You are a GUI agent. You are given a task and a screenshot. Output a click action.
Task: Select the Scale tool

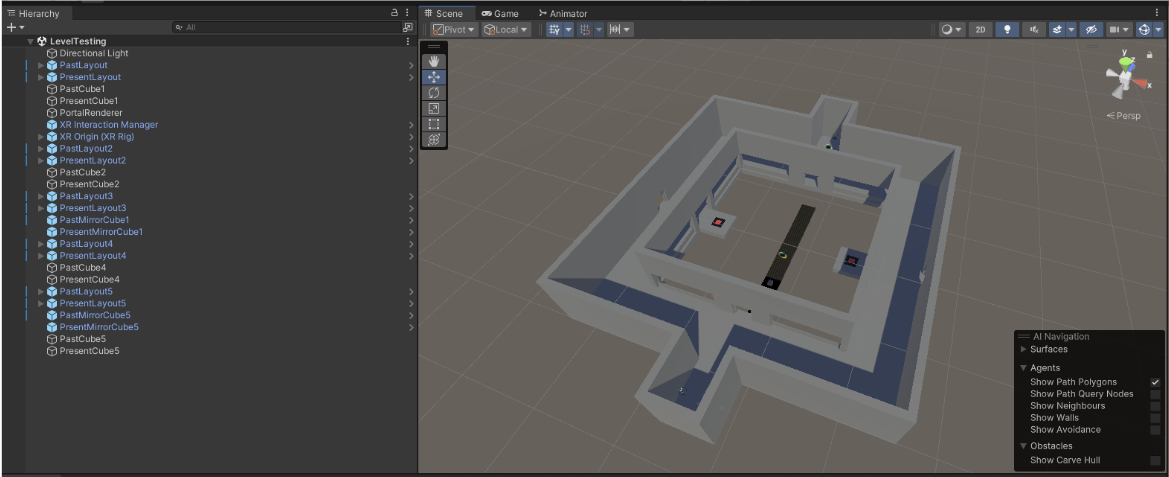[434, 108]
